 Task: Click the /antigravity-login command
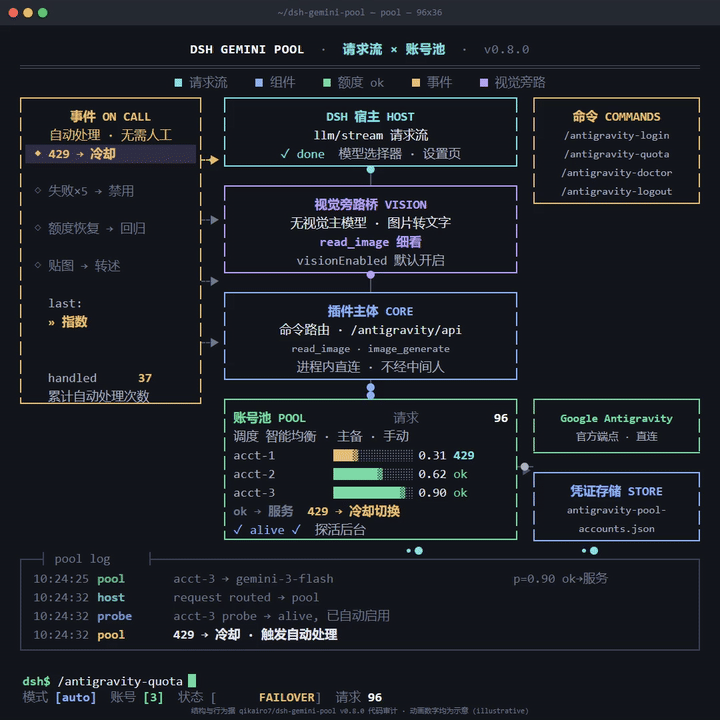pyautogui.click(x=617, y=135)
